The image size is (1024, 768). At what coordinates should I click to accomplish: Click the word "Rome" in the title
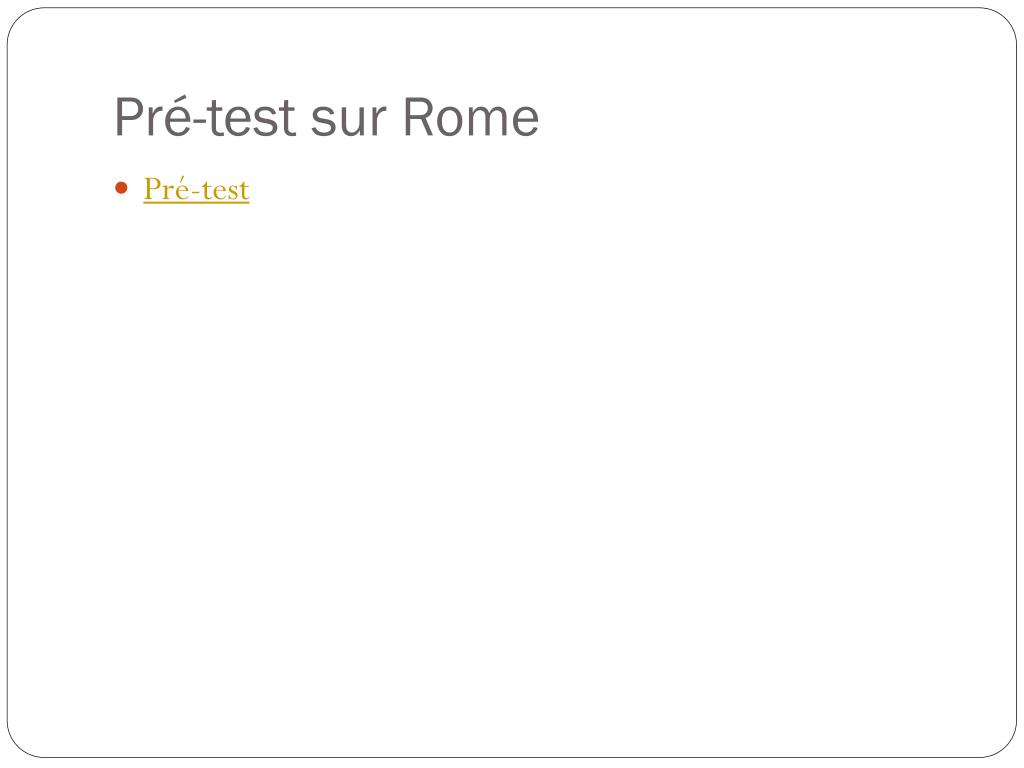471,117
